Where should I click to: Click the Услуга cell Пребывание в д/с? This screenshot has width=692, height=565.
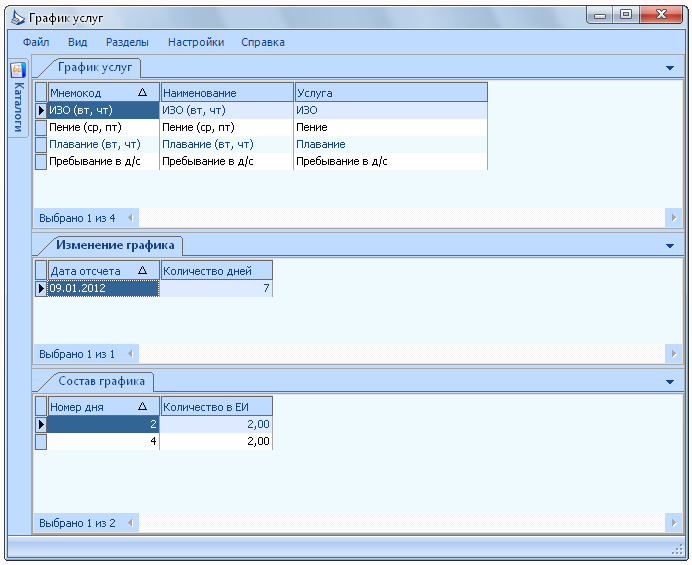pyautogui.click(x=391, y=162)
